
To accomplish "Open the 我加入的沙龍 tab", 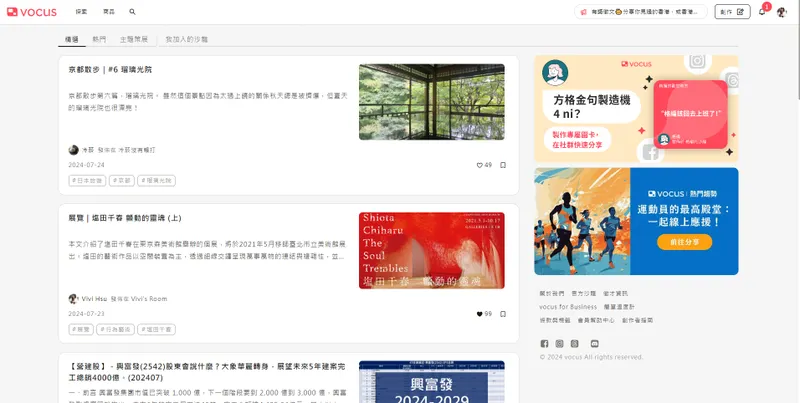I will click(187, 39).
